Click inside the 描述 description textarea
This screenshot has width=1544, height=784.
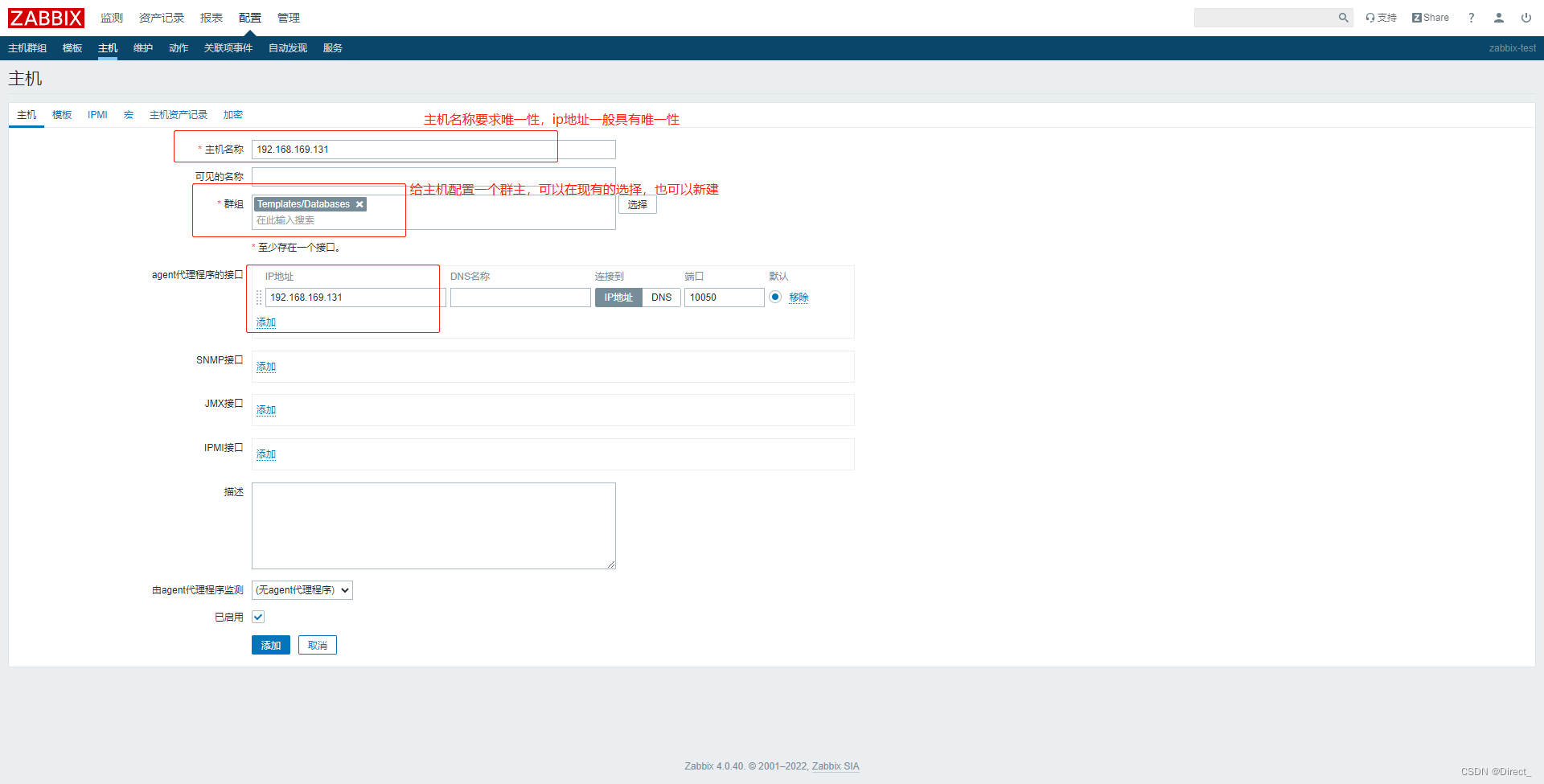tap(433, 526)
